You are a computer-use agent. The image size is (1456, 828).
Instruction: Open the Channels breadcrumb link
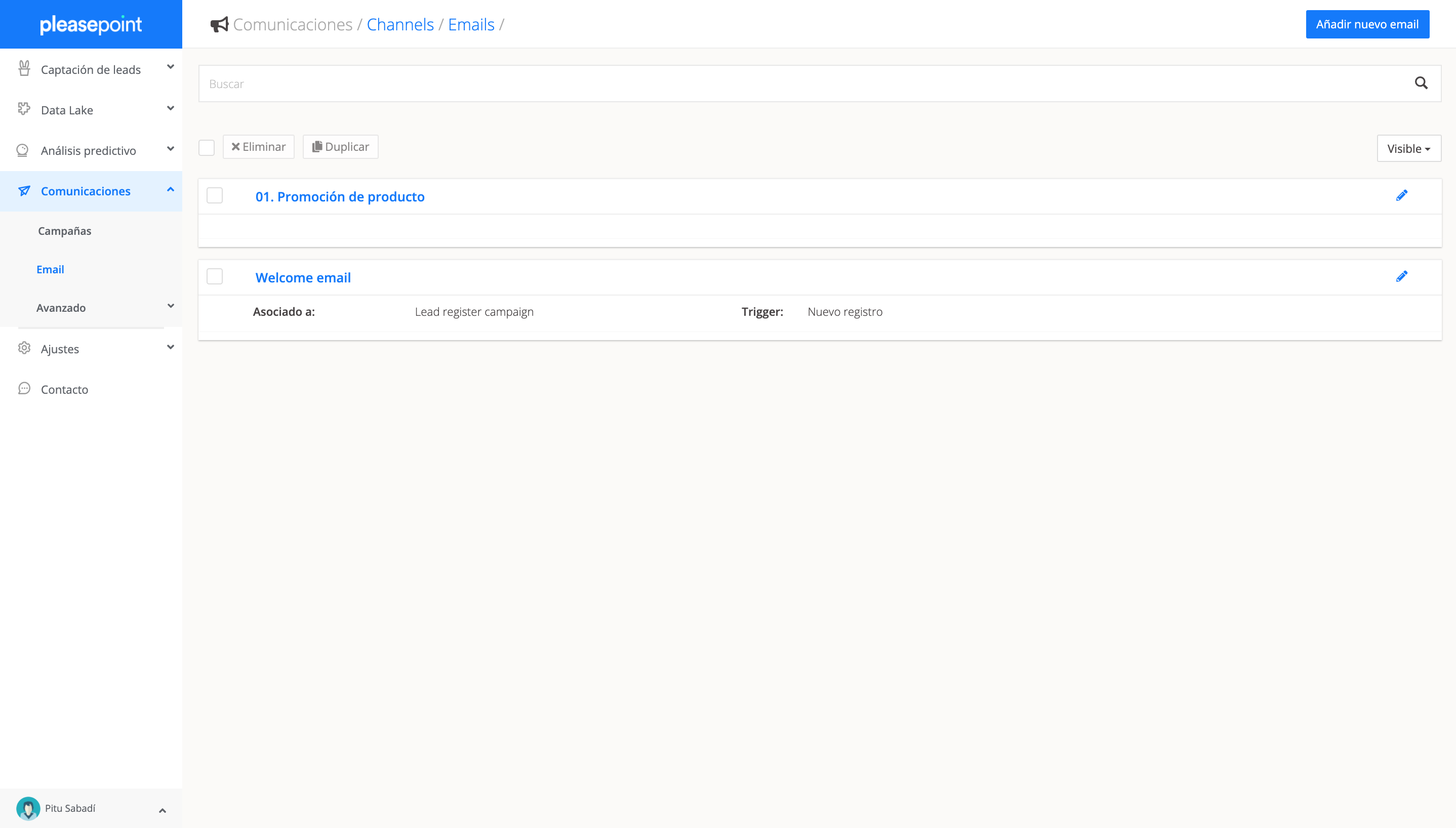tap(400, 24)
